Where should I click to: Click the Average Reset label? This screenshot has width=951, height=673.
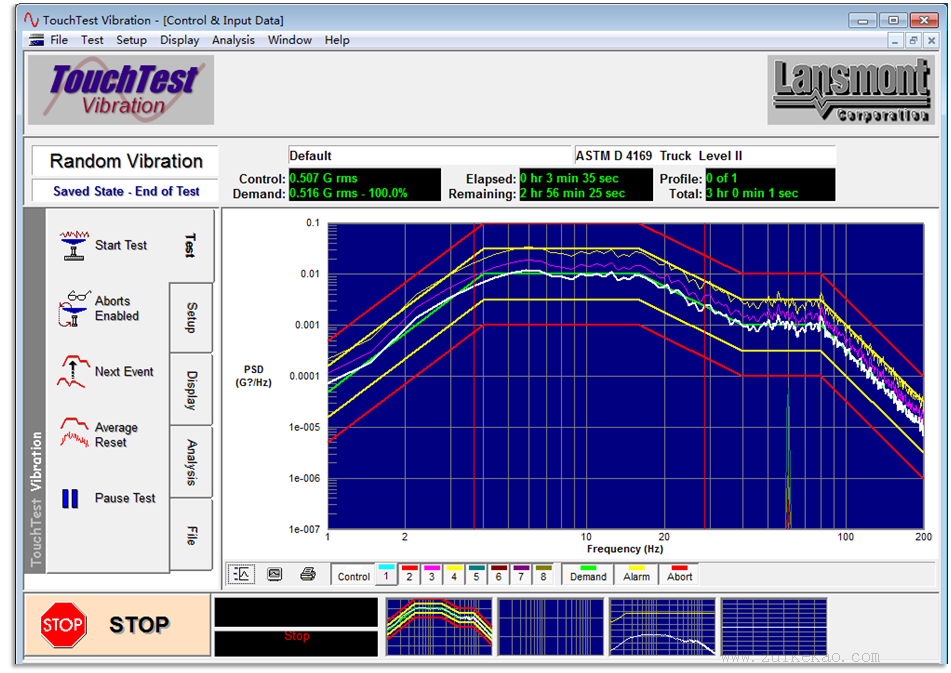(116, 435)
